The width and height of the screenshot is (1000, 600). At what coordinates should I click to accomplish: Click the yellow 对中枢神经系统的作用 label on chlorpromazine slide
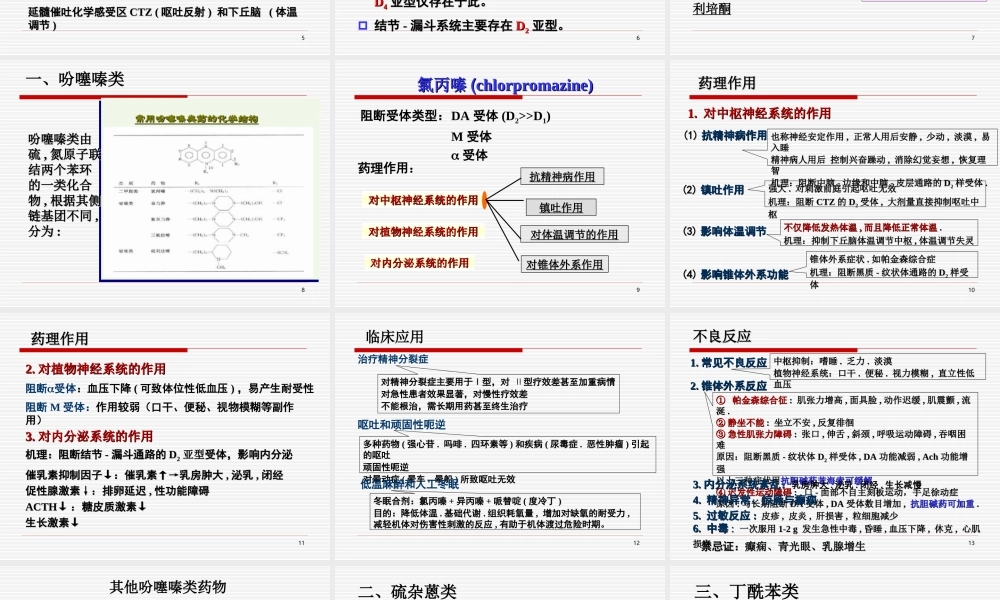423,200
